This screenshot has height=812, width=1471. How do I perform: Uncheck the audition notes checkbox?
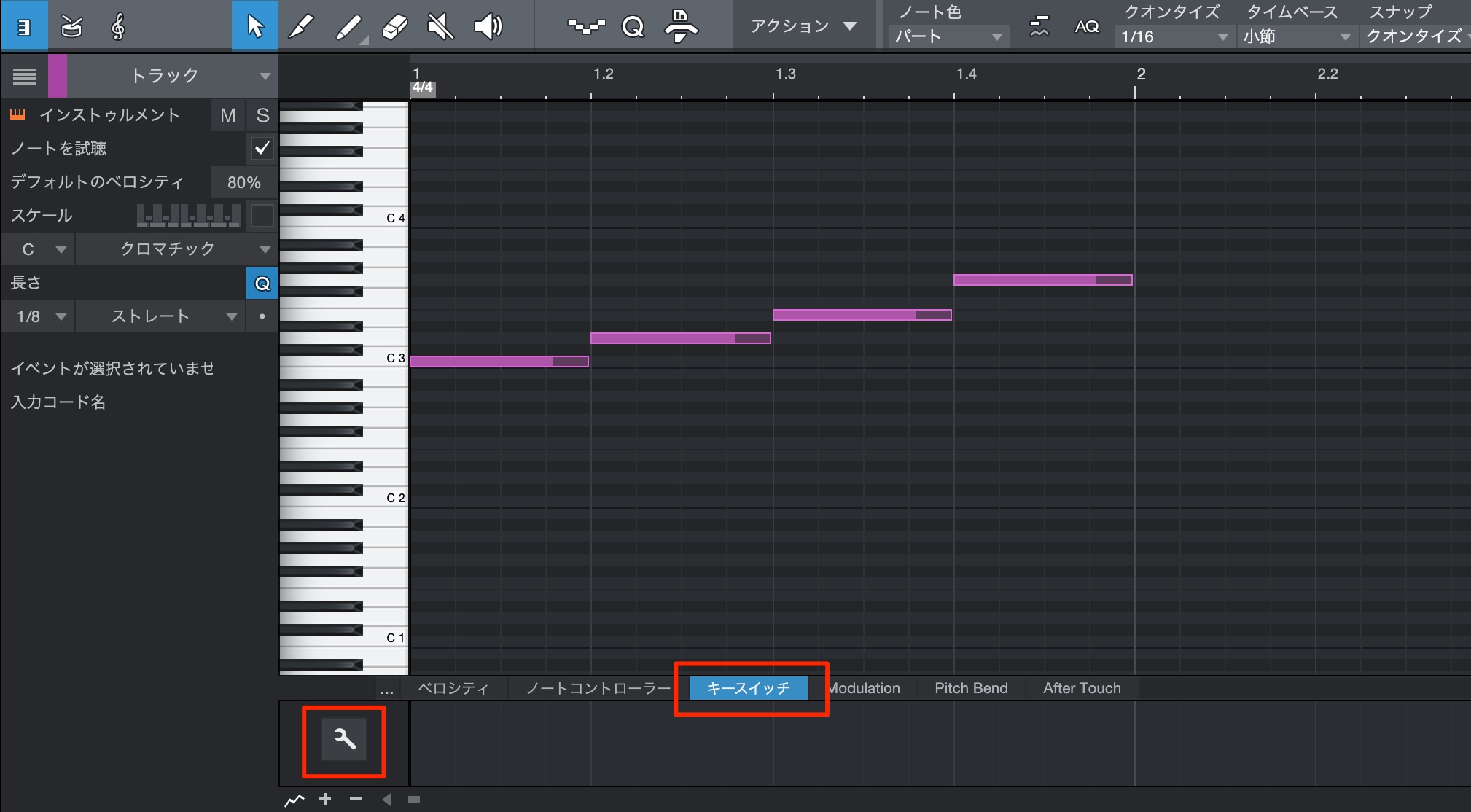pyautogui.click(x=262, y=149)
